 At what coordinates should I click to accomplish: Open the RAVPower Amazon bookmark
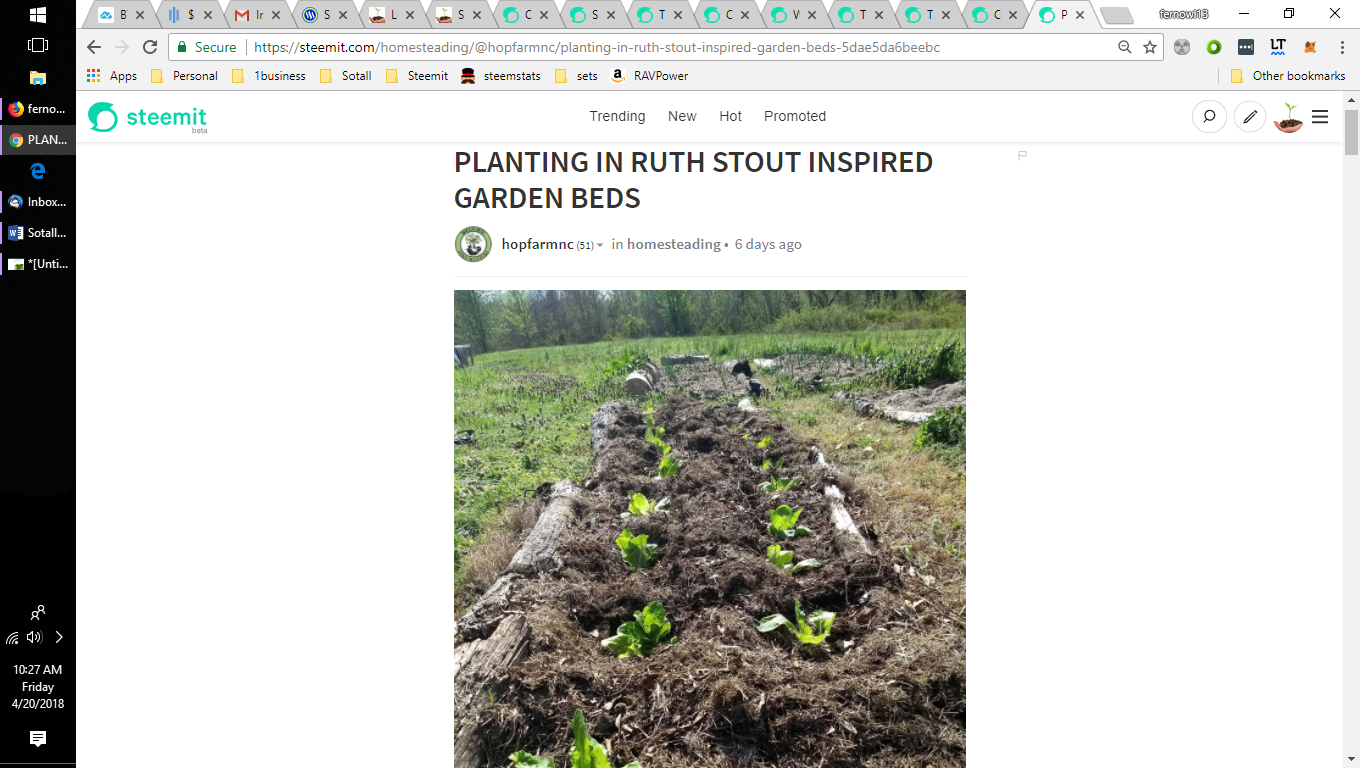tap(649, 76)
